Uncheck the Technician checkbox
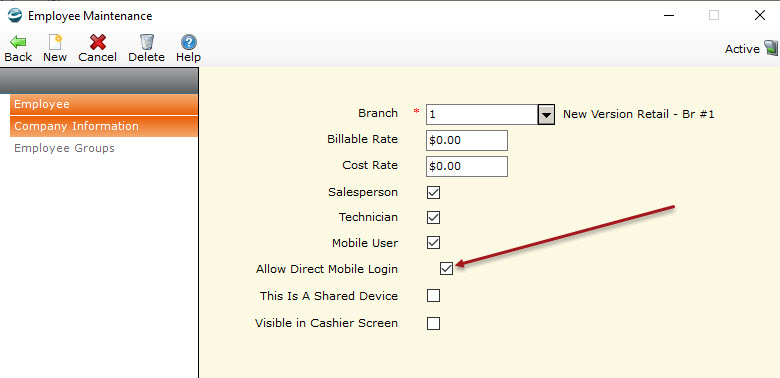 coord(433,217)
